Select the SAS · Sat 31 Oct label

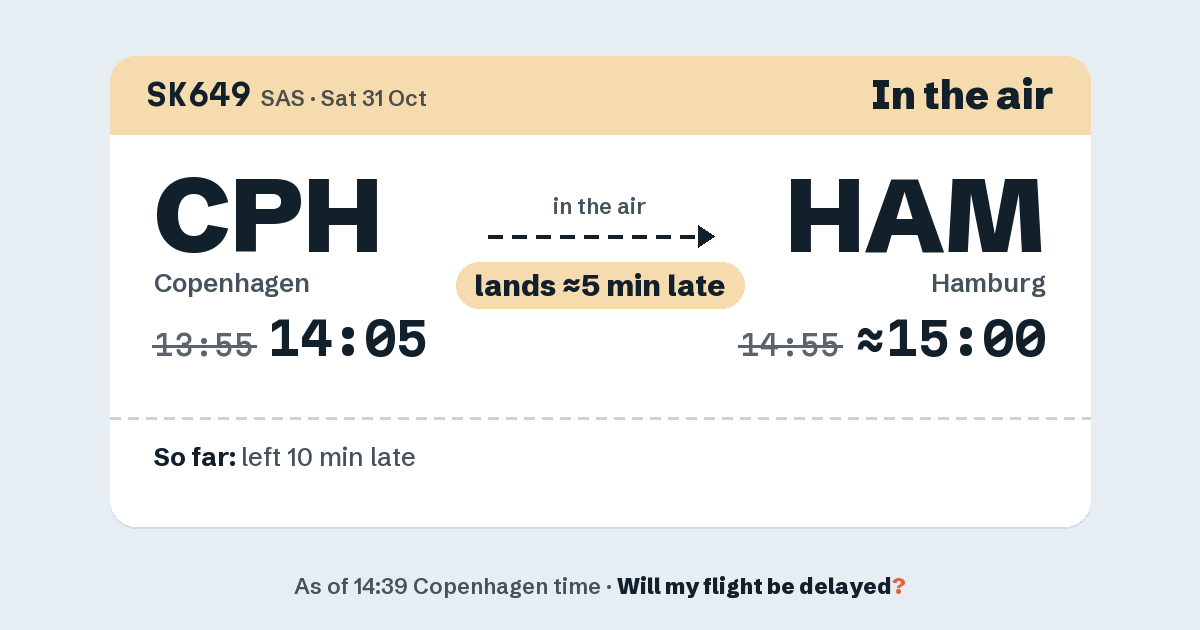344,98
